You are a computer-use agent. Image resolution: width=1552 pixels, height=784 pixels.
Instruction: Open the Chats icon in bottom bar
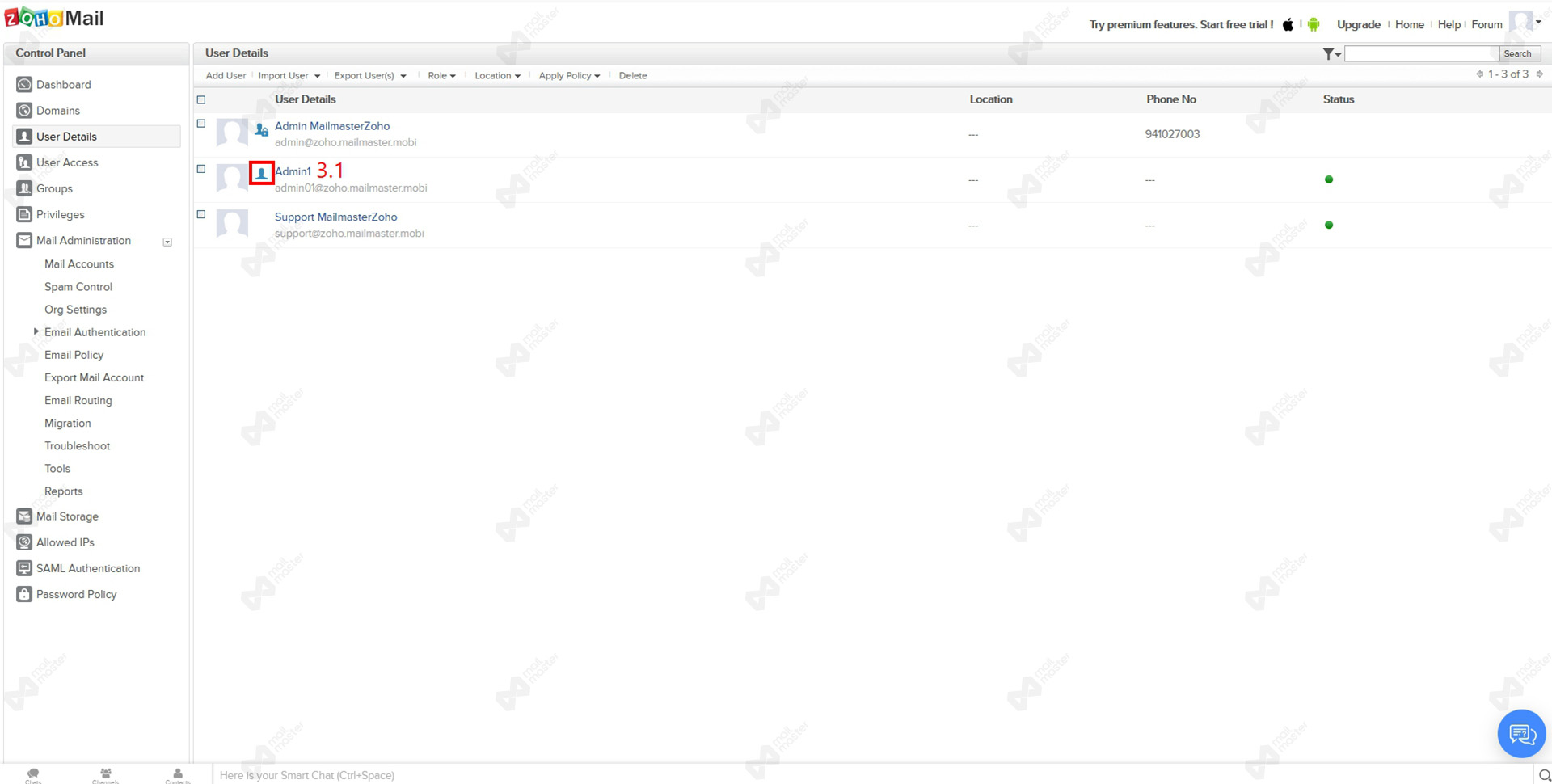33,775
